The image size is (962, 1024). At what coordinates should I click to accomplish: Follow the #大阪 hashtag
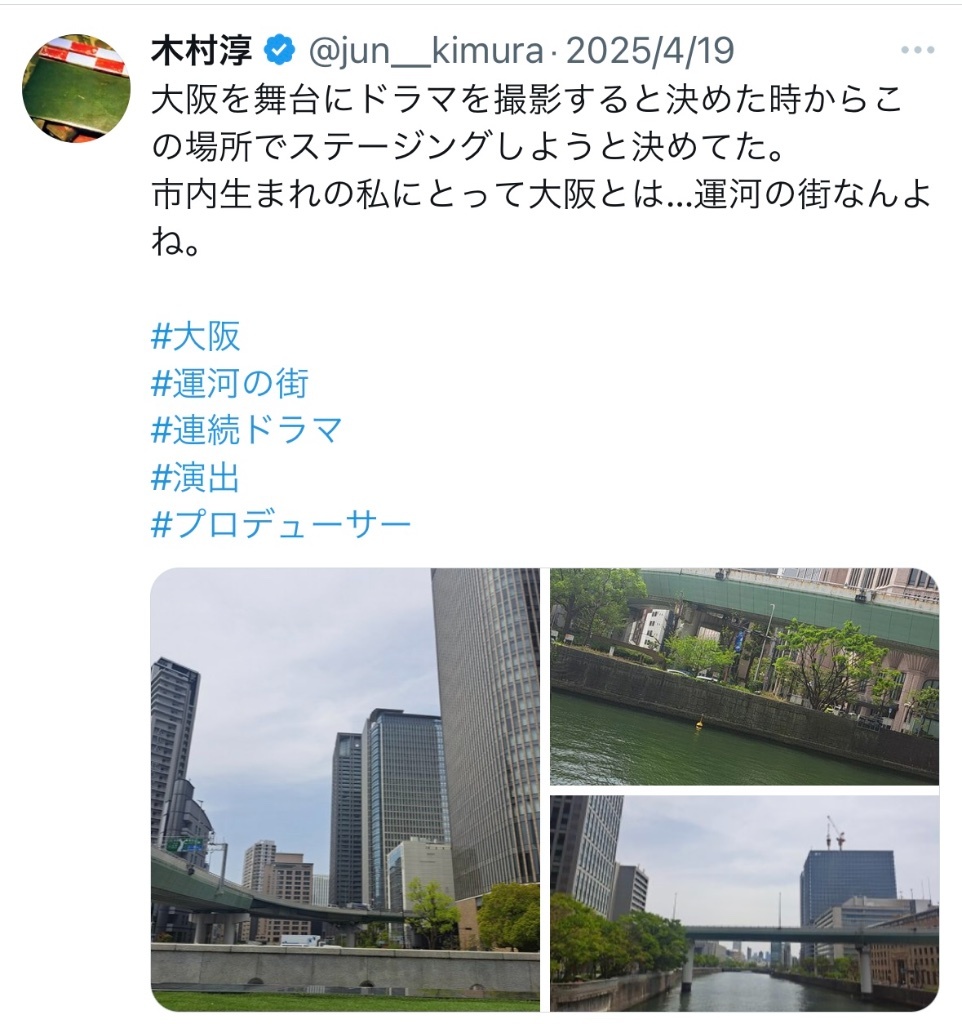pyautogui.click(x=195, y=336)
